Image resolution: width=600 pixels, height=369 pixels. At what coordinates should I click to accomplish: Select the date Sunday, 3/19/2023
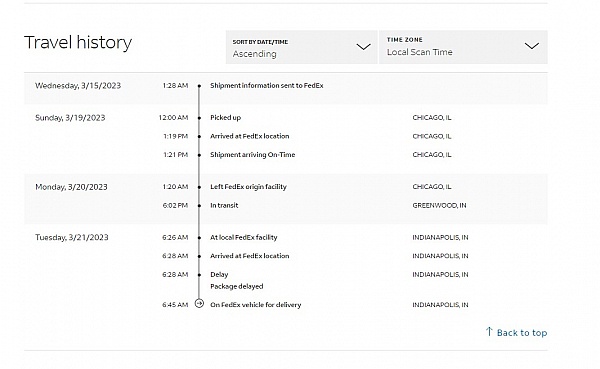point(70,118)
